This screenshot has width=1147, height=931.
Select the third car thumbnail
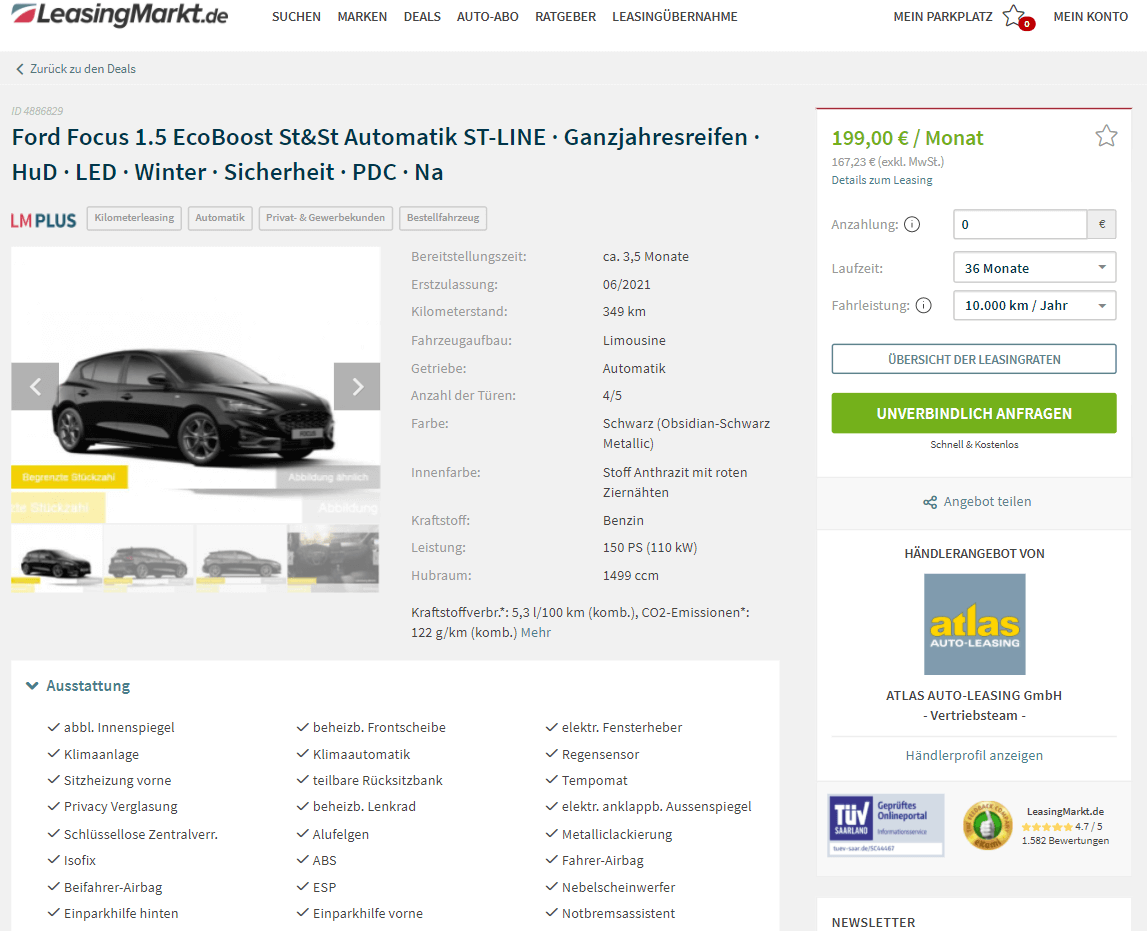pyautogui.click(x=241, y=559)
